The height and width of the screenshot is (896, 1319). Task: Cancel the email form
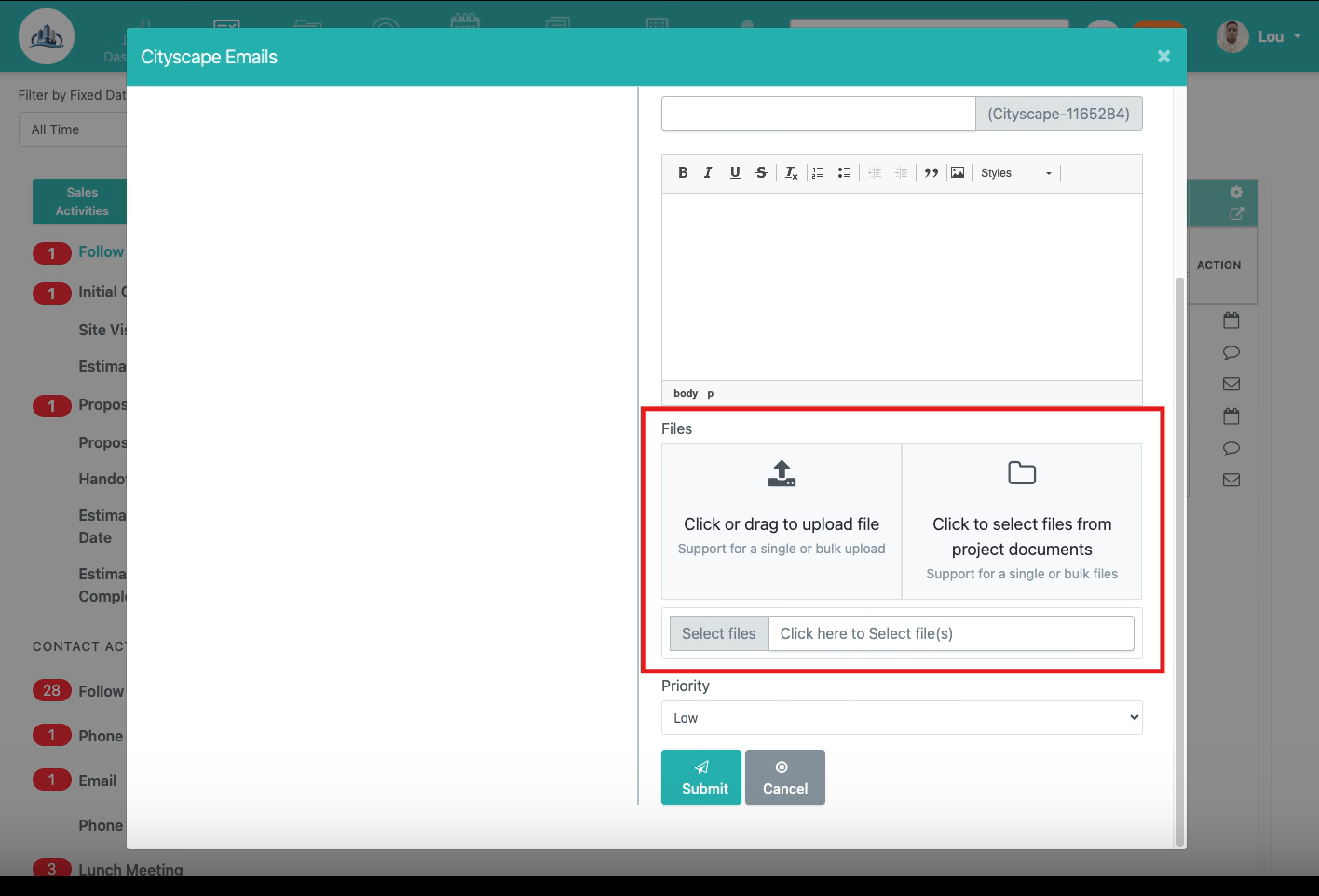pyautogui.click(x=785, y=777)
